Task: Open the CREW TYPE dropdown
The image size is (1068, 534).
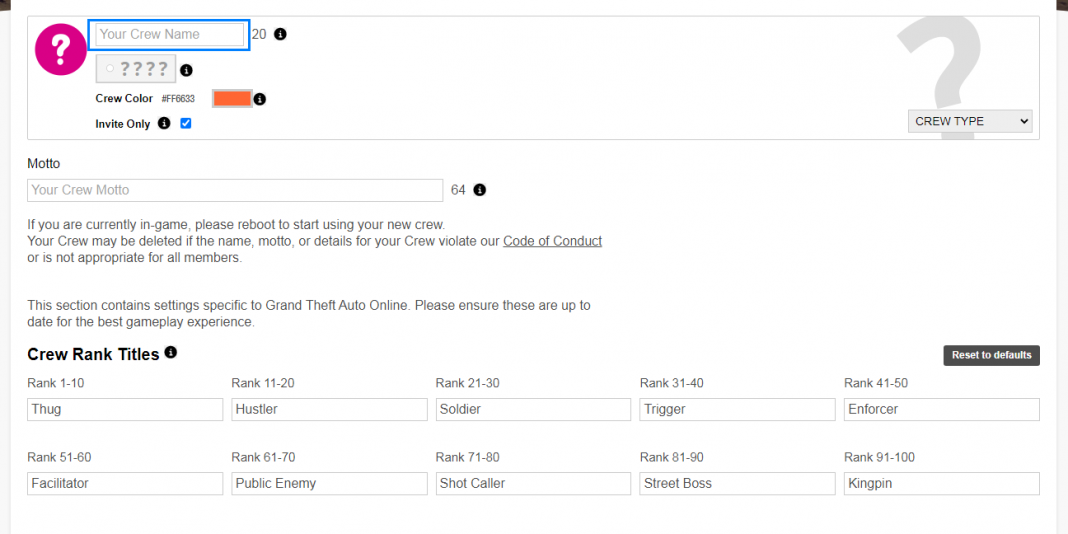Action: [x=970, y=121]
